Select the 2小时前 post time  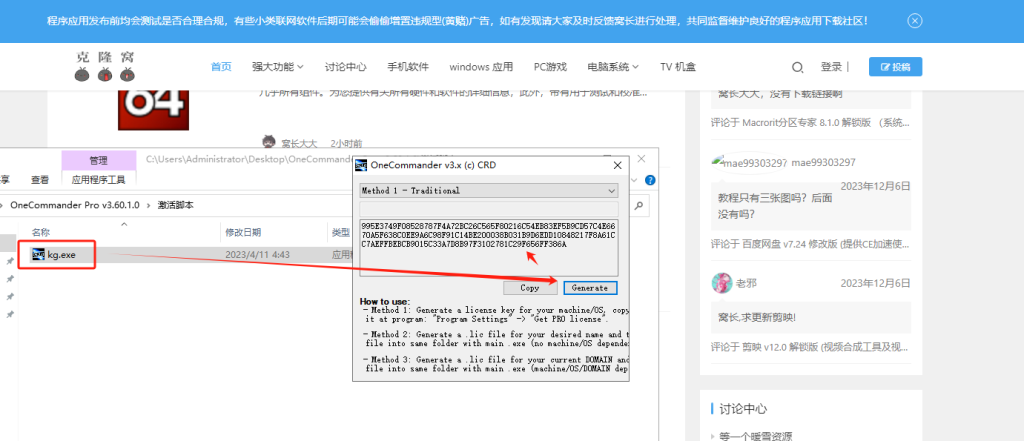click(x=347, y=143)
